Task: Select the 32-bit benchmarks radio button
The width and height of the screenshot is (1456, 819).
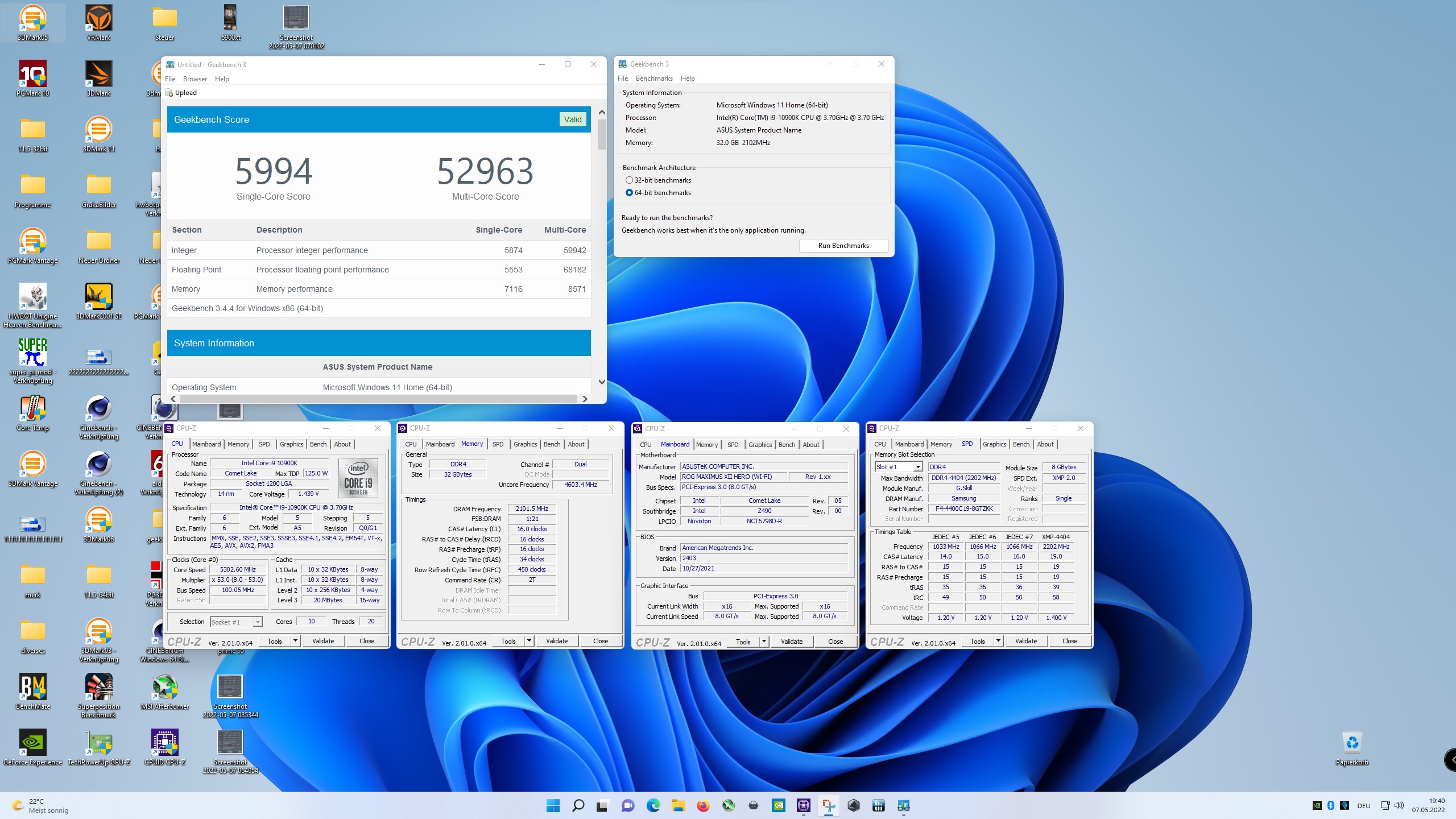Action: (x=629, y=180)
